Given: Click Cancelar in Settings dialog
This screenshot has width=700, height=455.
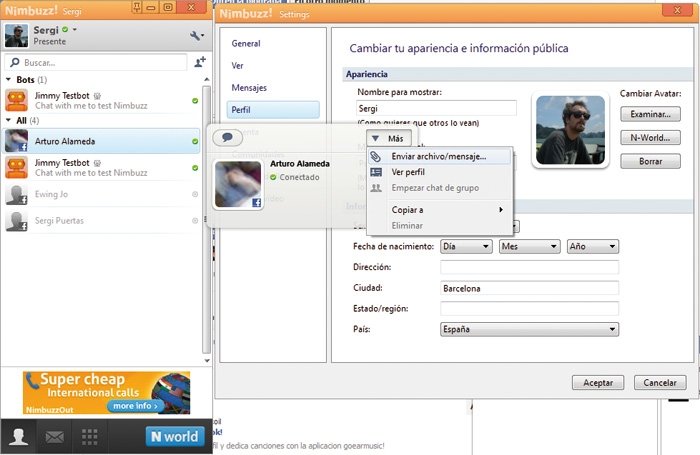Looking at the screenshot, I should point(660,383).
